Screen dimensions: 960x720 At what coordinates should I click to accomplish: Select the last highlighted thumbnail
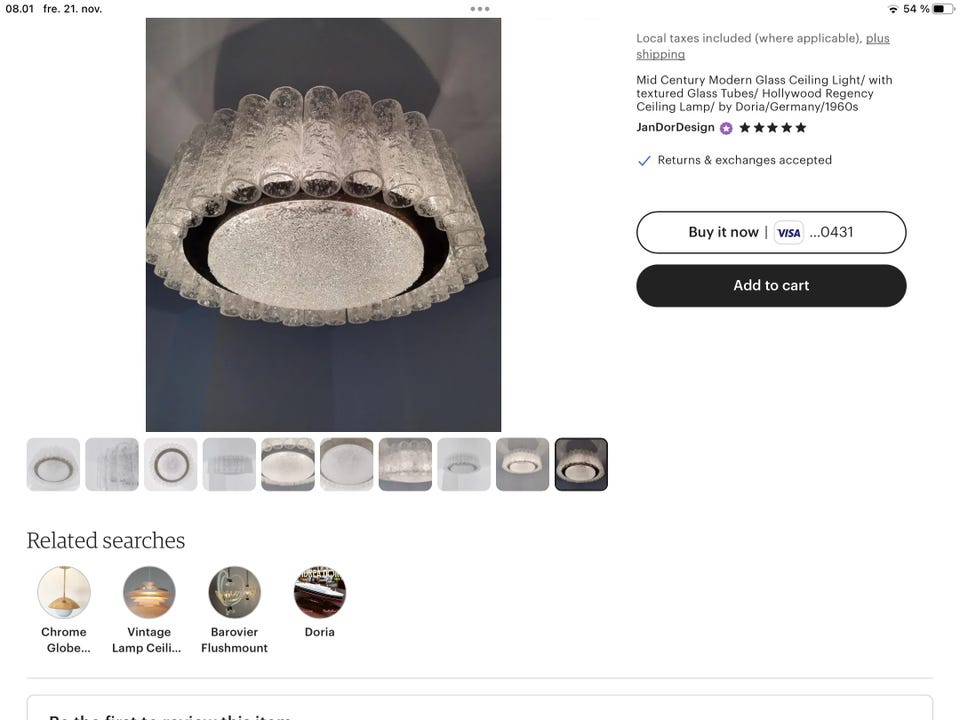click(581, 464)
